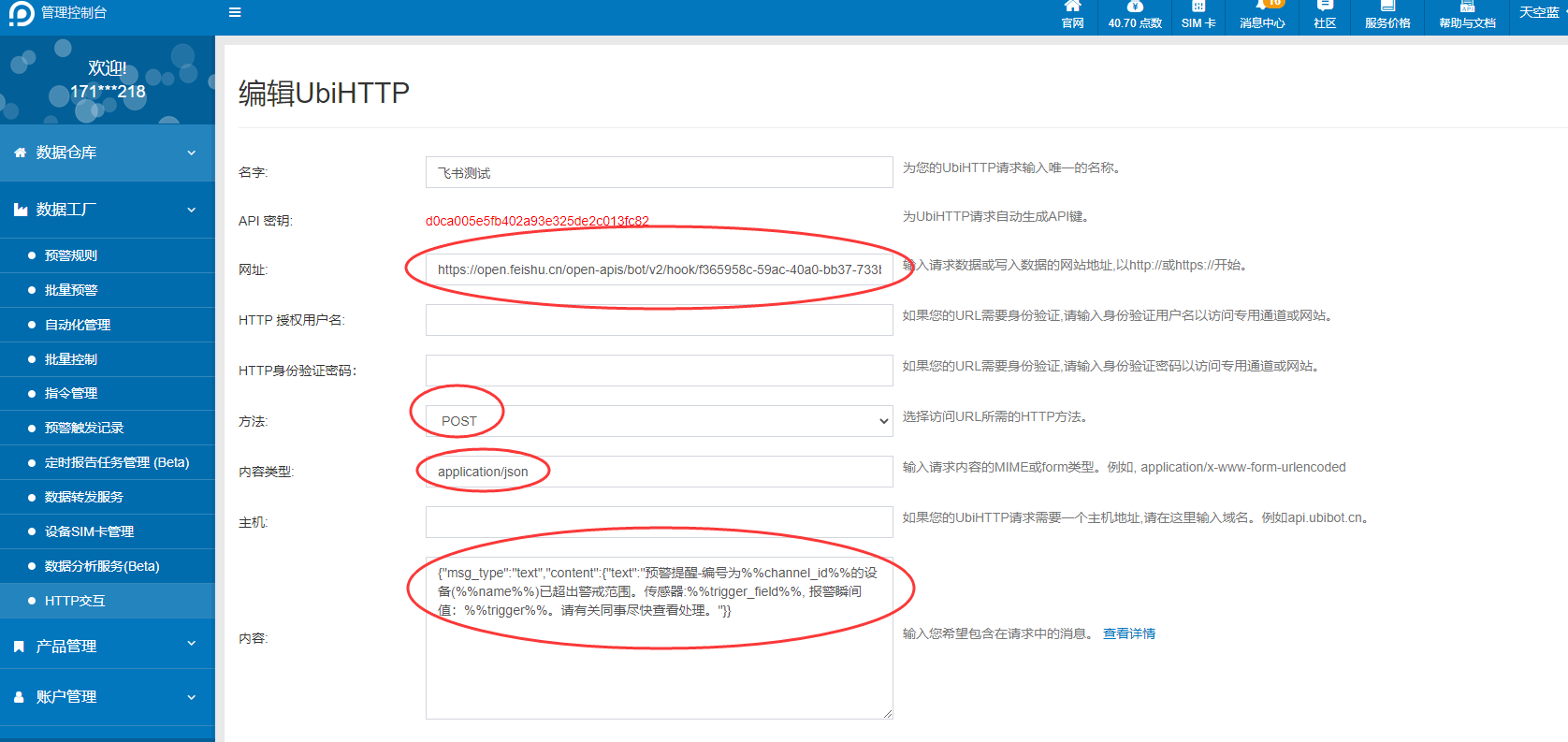Expand the 账户管理 sidebar section

coord(108,697)
